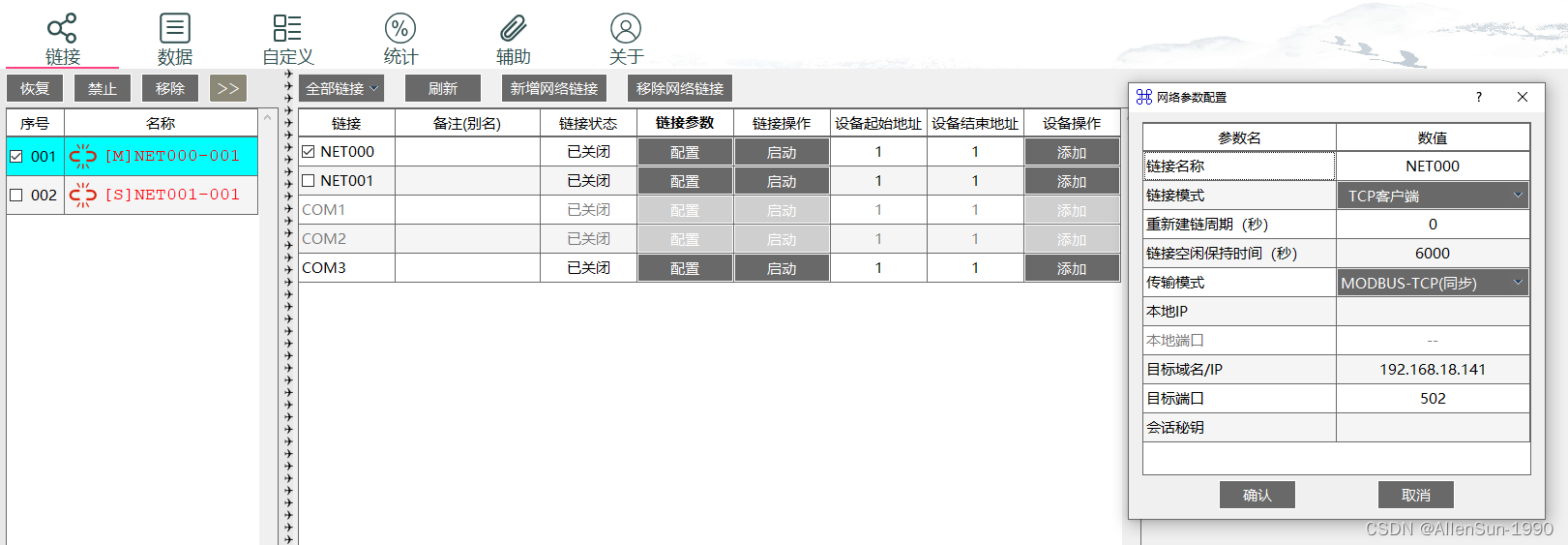Click 配置 for NET001

(x=685, y=181)
